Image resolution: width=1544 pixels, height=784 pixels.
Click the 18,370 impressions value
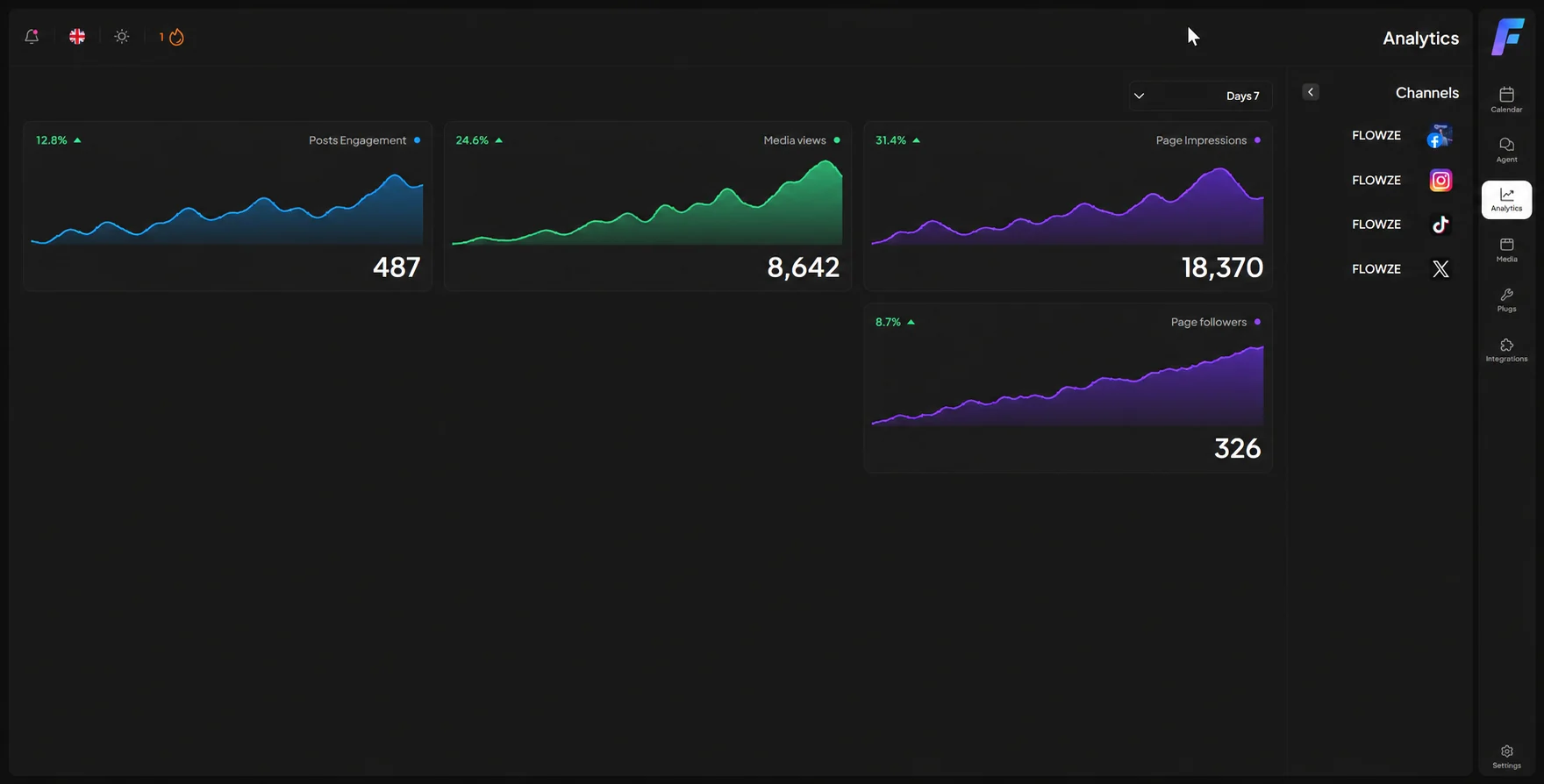(x=1223, y=267)
